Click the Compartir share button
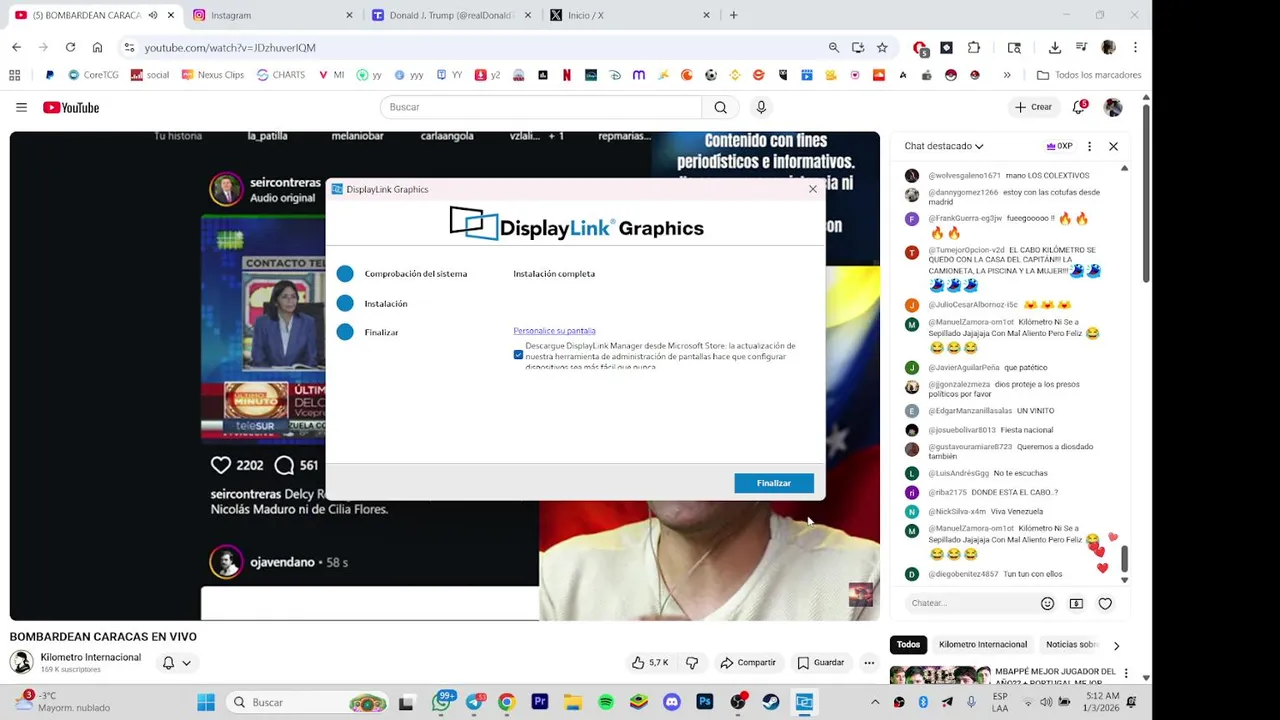This screenshot has height=720, width=1280. (x=748, y=662)
